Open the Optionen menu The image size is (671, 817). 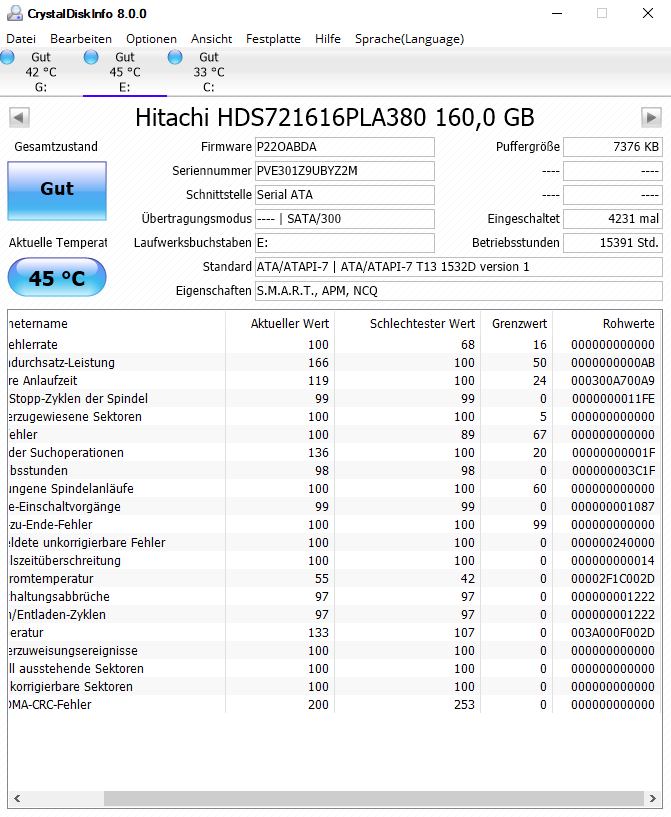pos(151,39)
